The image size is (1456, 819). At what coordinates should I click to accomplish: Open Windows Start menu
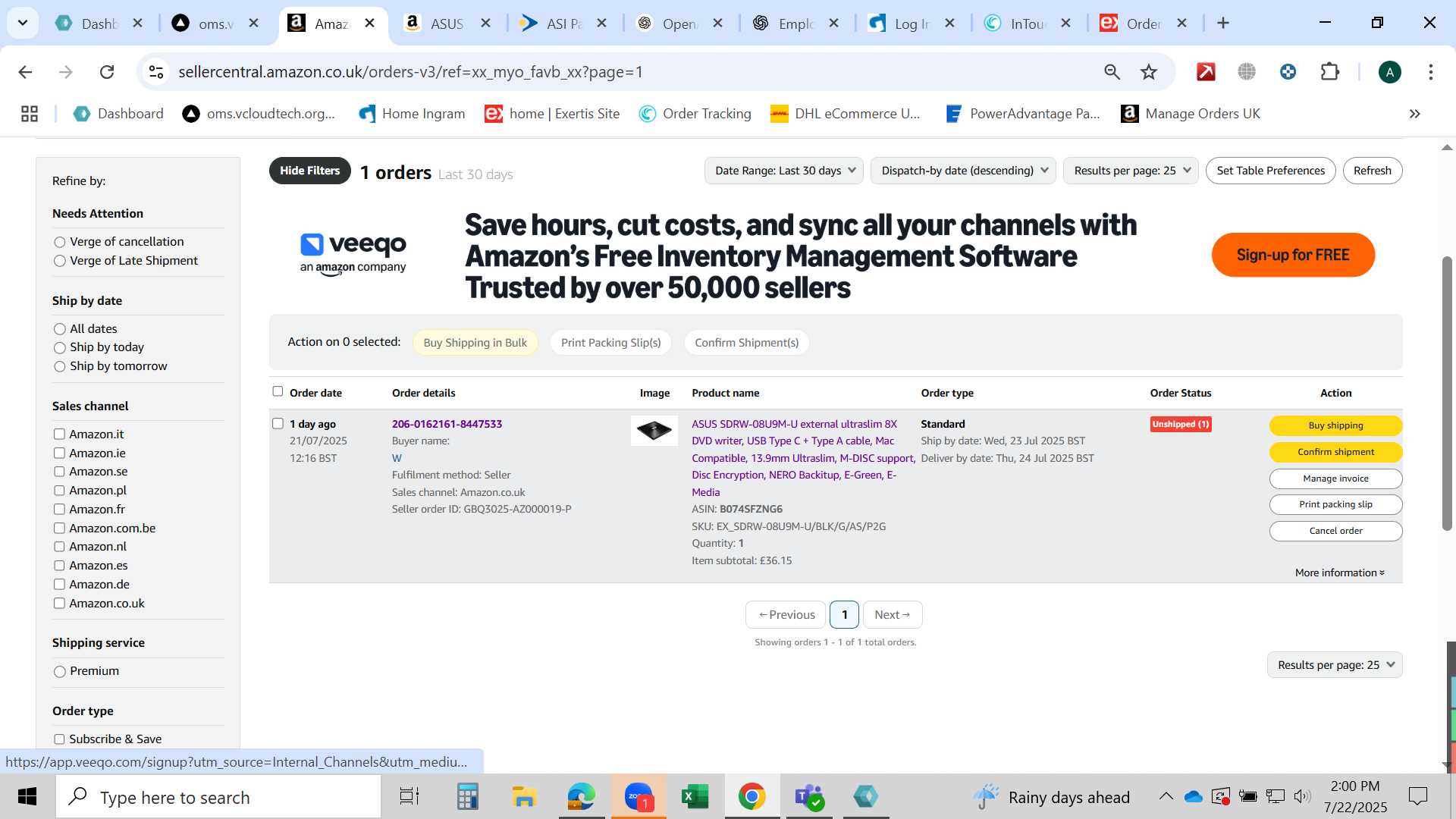(27, 796)
